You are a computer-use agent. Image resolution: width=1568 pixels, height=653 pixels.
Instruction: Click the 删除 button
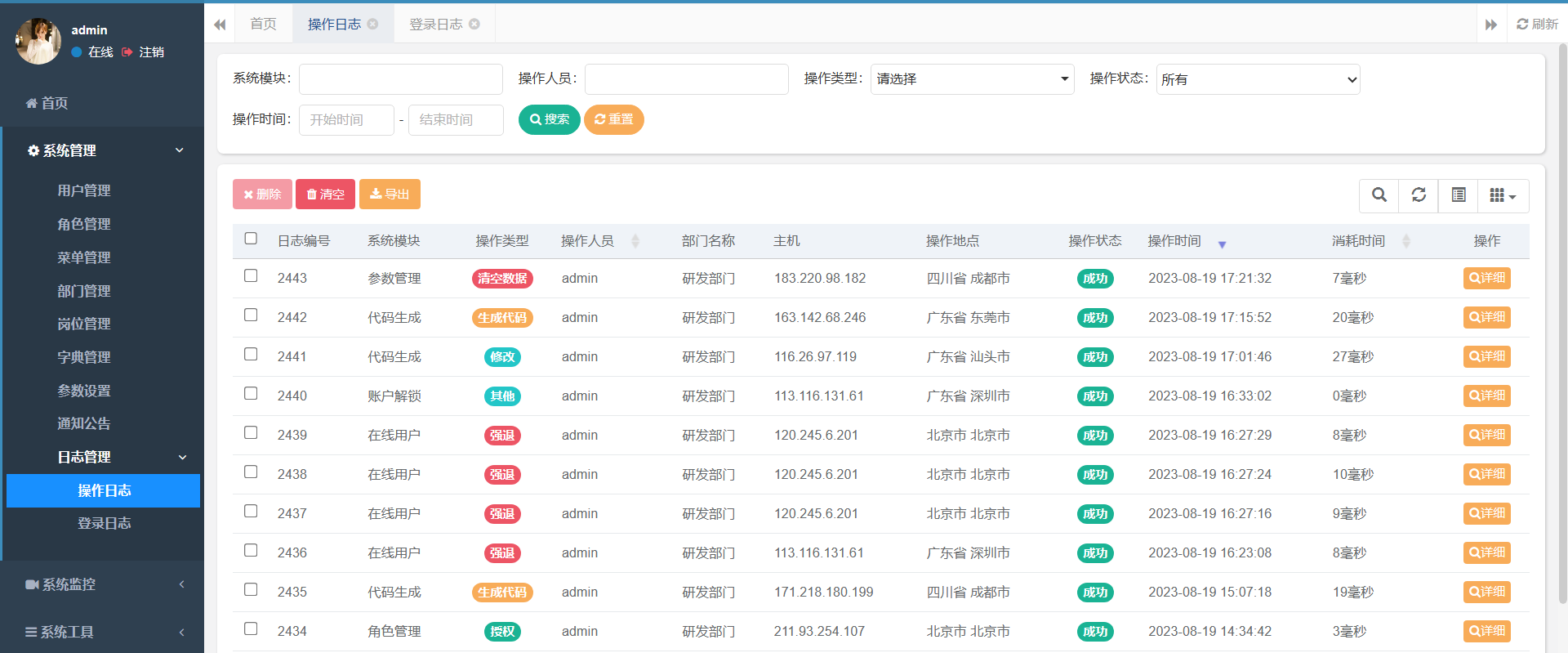262,194
